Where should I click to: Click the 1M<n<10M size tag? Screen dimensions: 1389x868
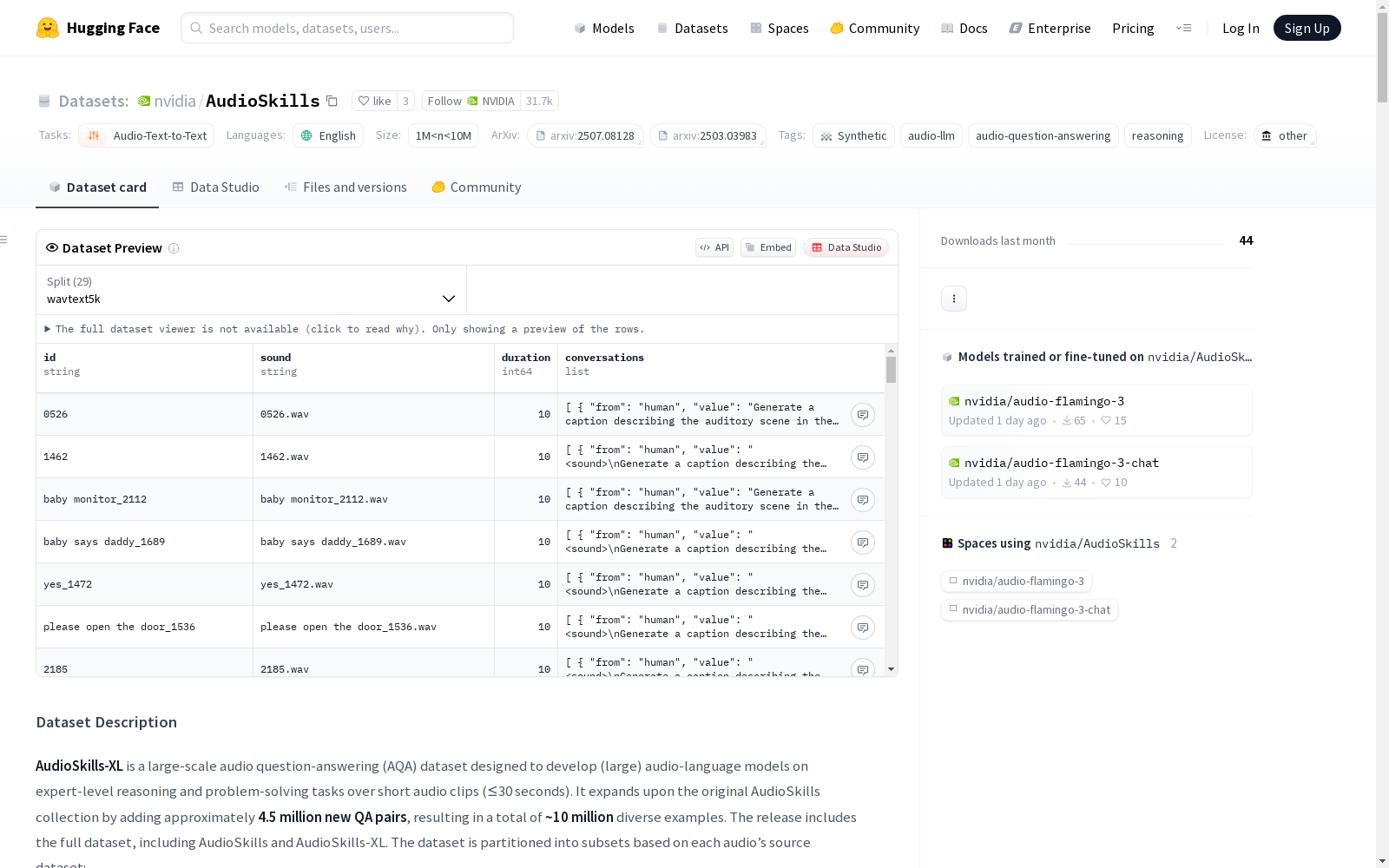[x=444, y=135]
